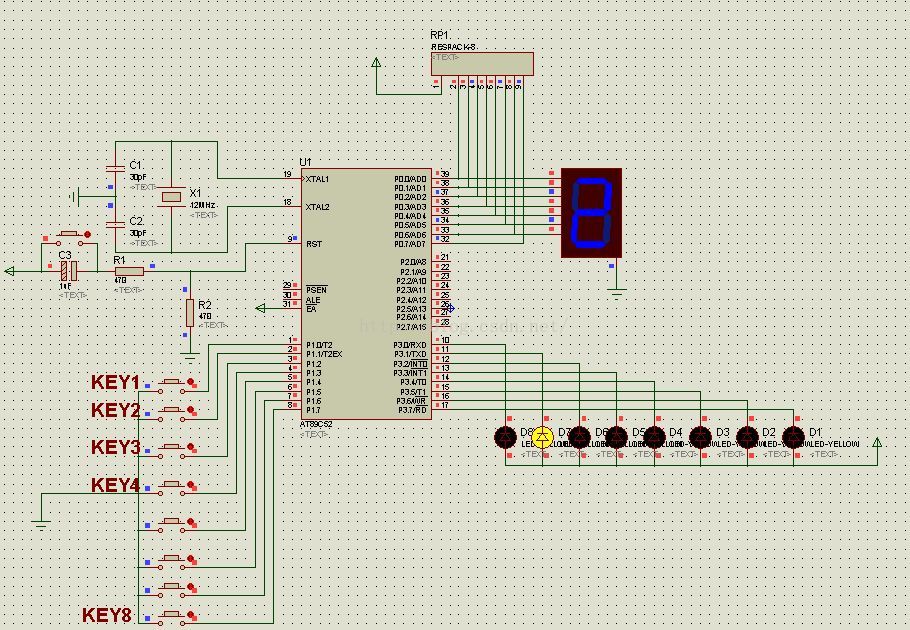
Task: Click the C1 30pF capacitor
Action: pyautogui.click(x=115, y=168)
